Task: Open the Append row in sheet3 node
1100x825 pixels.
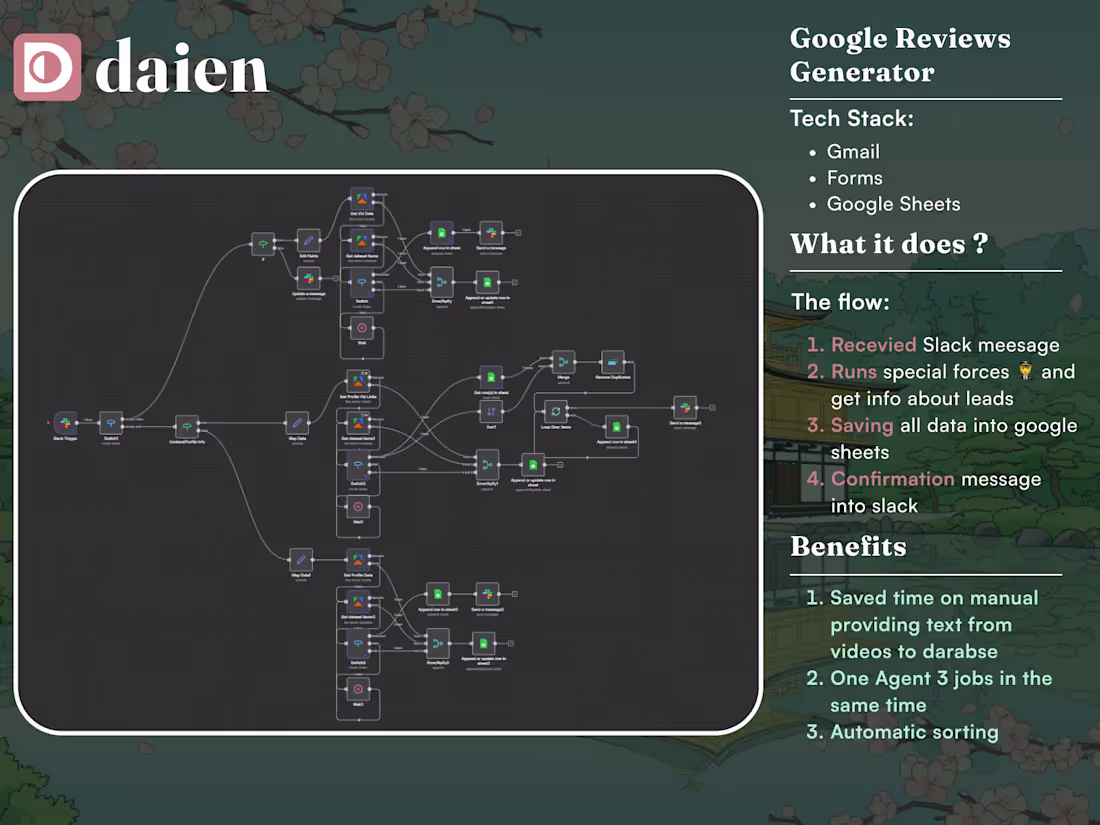Action: click(438, 594)
